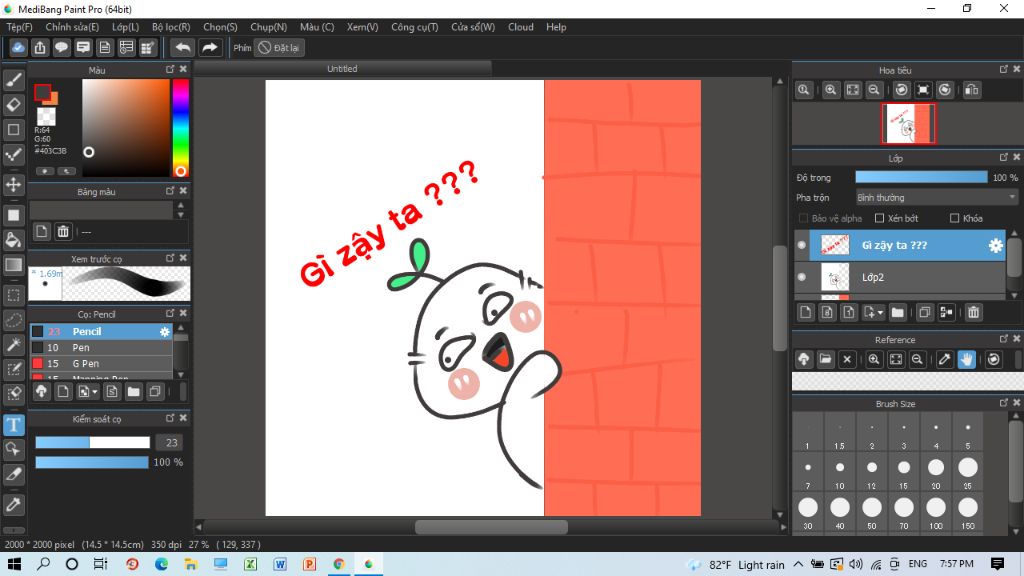Select the Eyedropper tool
This screenshot has height=576, width=1024.
tap(14, 505)
